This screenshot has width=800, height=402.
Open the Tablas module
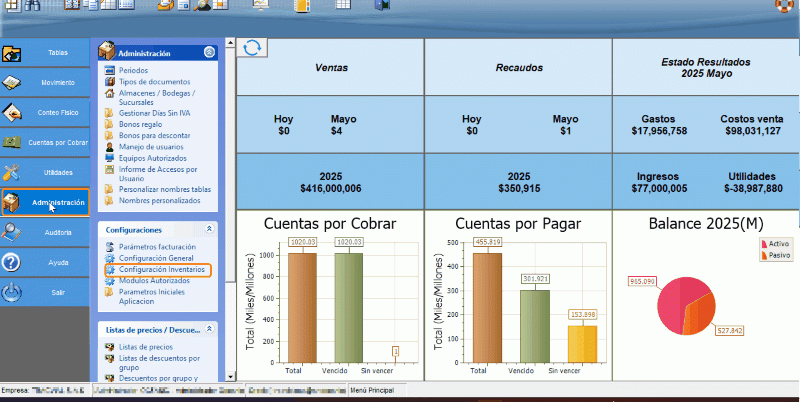(x=57, y=52)
